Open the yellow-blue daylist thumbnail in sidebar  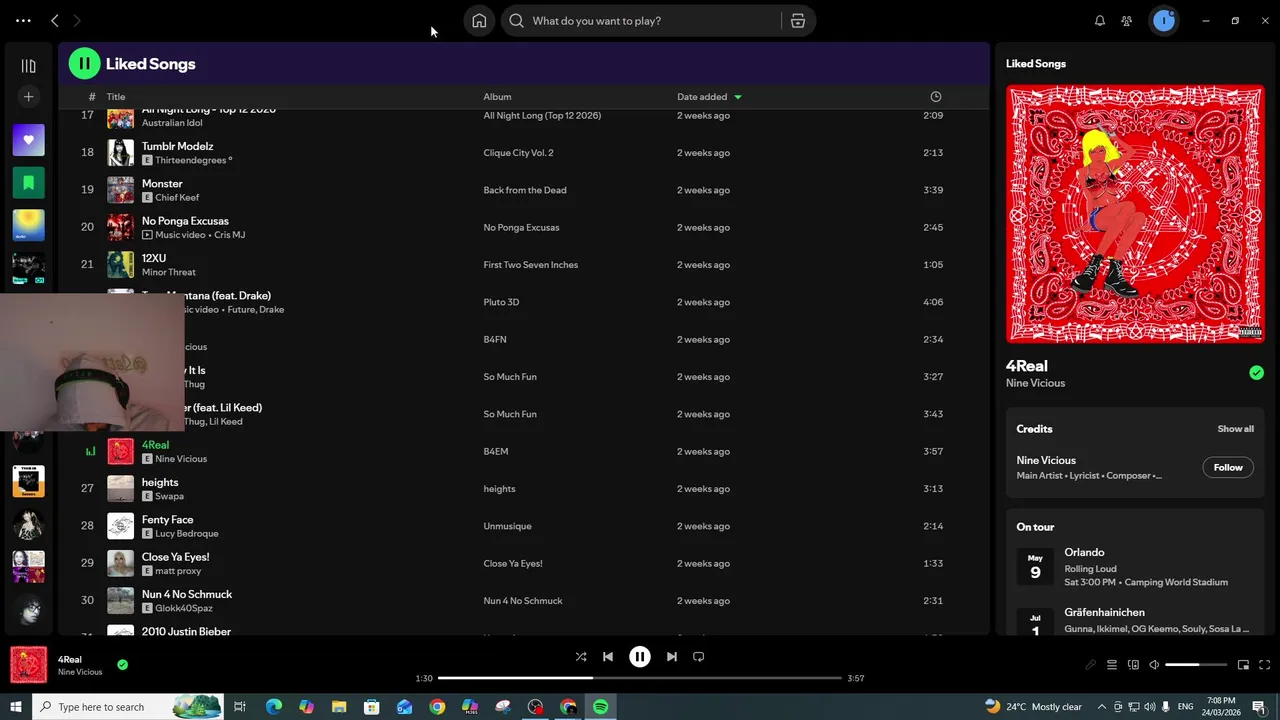28,225
